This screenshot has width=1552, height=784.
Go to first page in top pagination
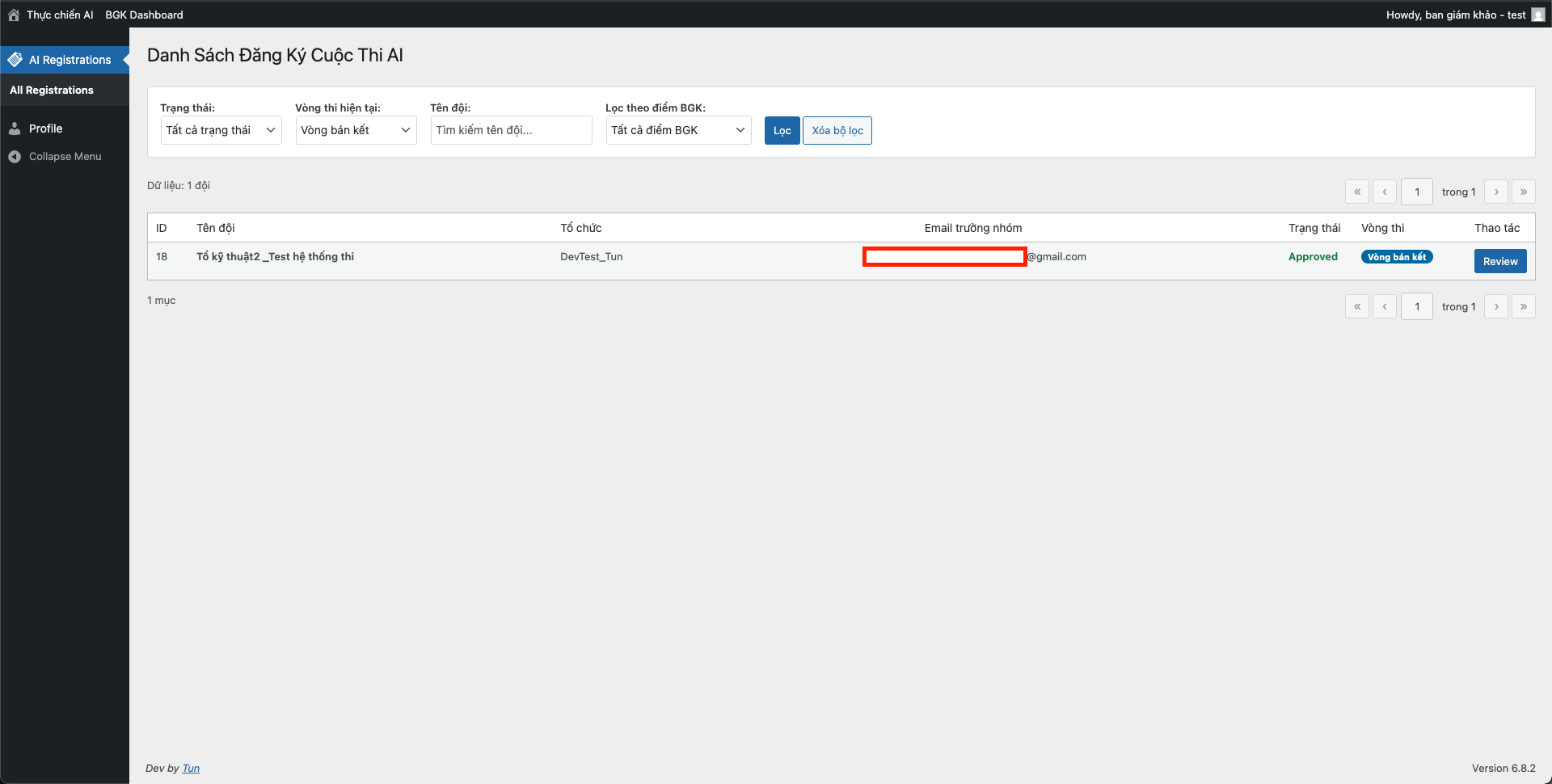1356,192
